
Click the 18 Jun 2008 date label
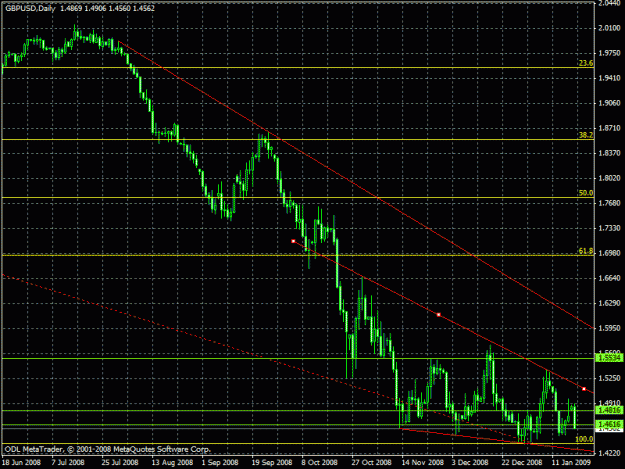pos(21,462)
